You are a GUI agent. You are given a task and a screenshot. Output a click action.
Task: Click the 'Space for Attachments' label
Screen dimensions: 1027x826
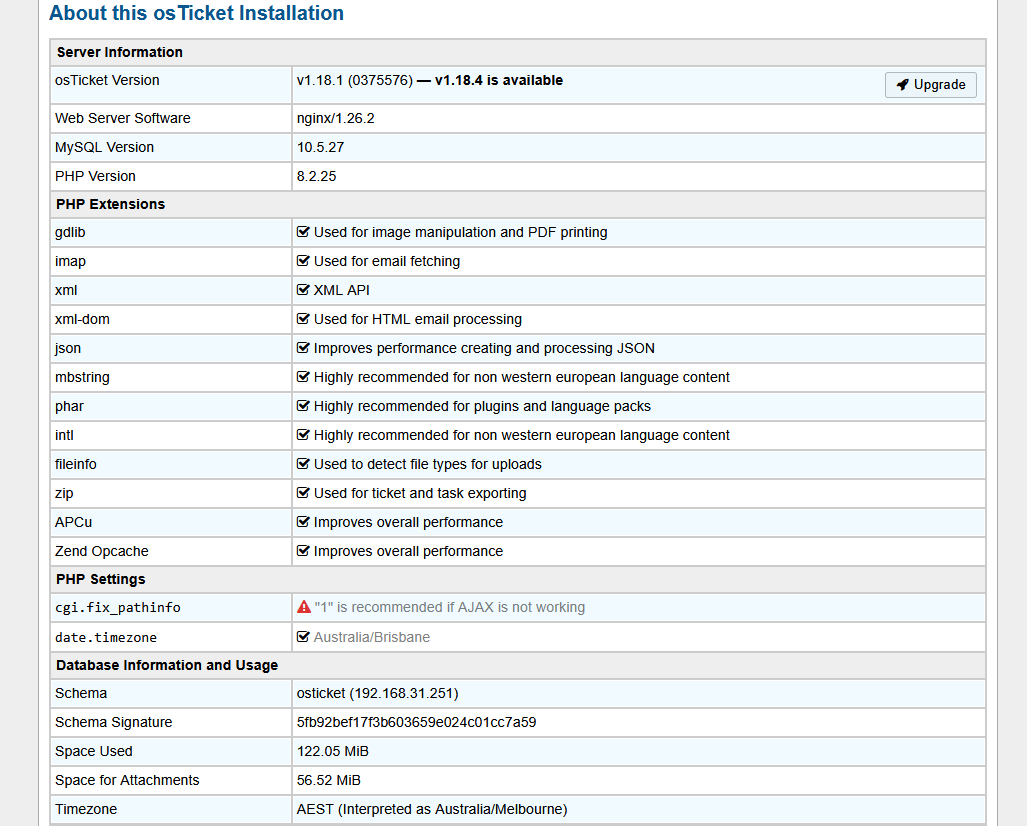coord(127,780)
